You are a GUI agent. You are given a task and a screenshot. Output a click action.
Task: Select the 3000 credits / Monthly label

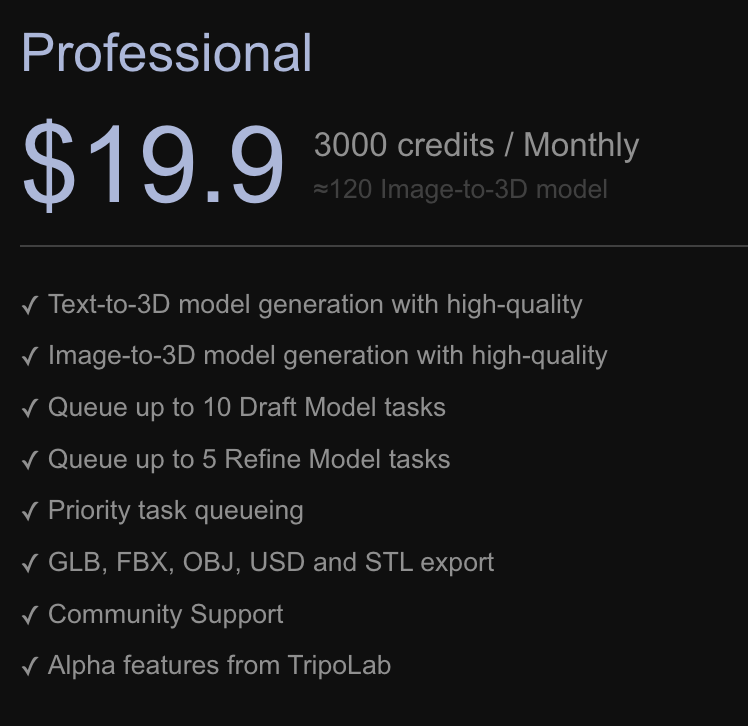point(476,145)
